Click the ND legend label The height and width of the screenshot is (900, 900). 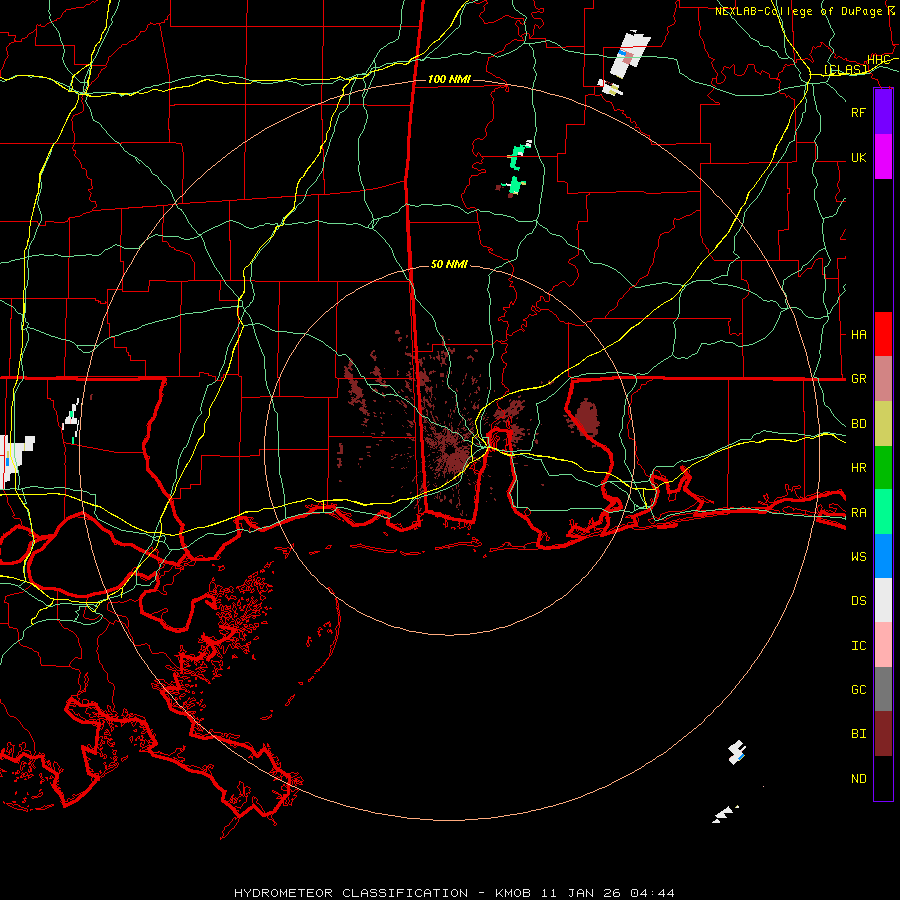coord(858,778)
